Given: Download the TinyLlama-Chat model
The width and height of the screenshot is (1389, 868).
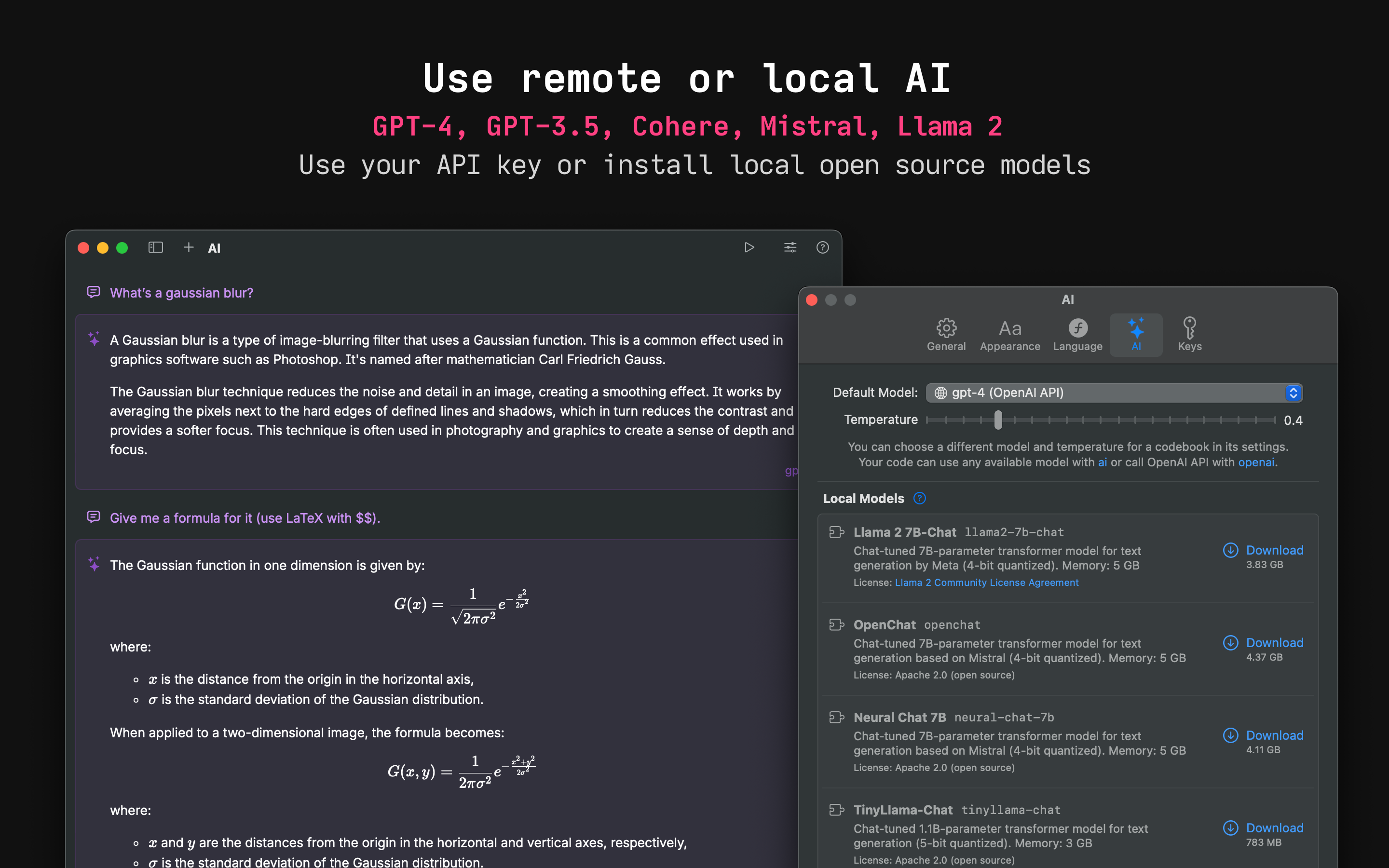Looking at the screenshot, I should pos(1274,827).
